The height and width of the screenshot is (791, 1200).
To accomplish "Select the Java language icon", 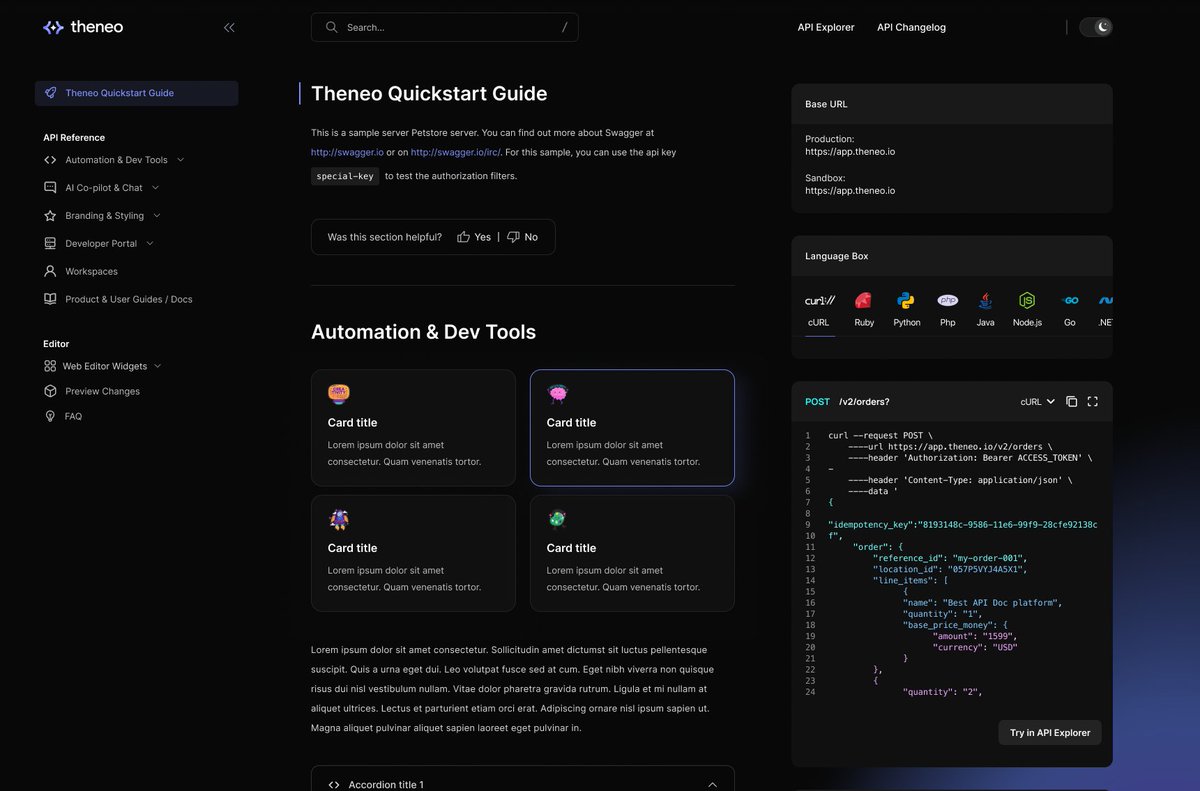I will 985,300.
